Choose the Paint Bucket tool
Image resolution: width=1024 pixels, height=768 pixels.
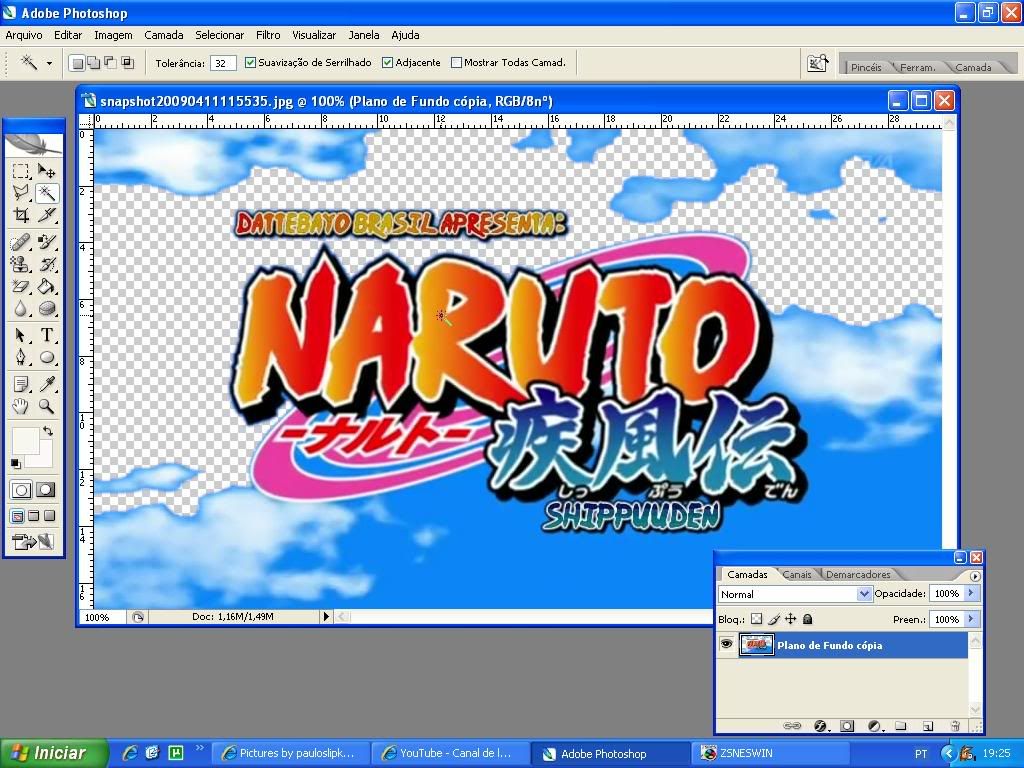46,287
